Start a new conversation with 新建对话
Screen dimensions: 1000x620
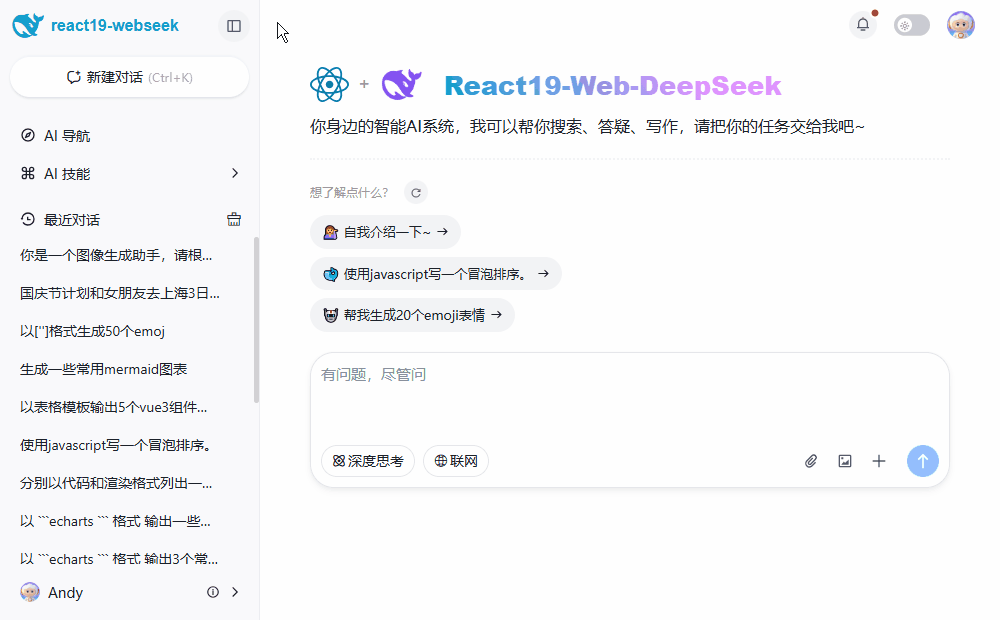129,77
